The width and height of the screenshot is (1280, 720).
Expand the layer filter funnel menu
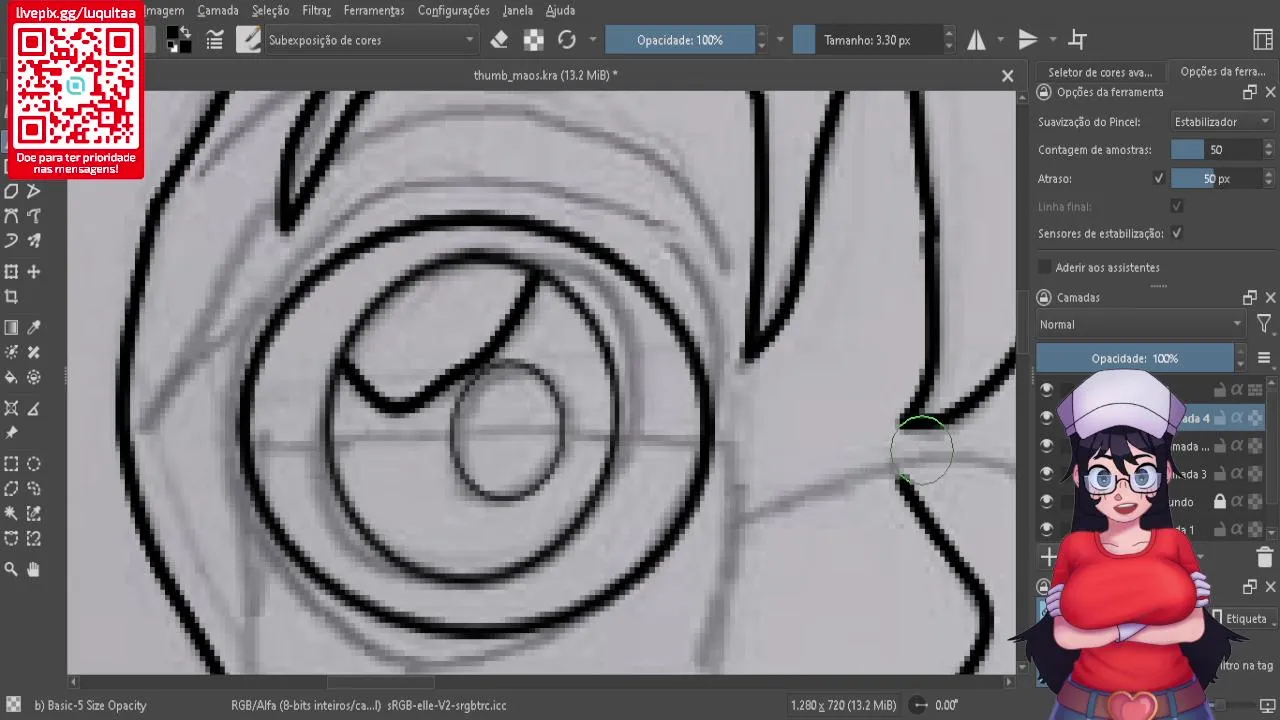[1264, 325]
